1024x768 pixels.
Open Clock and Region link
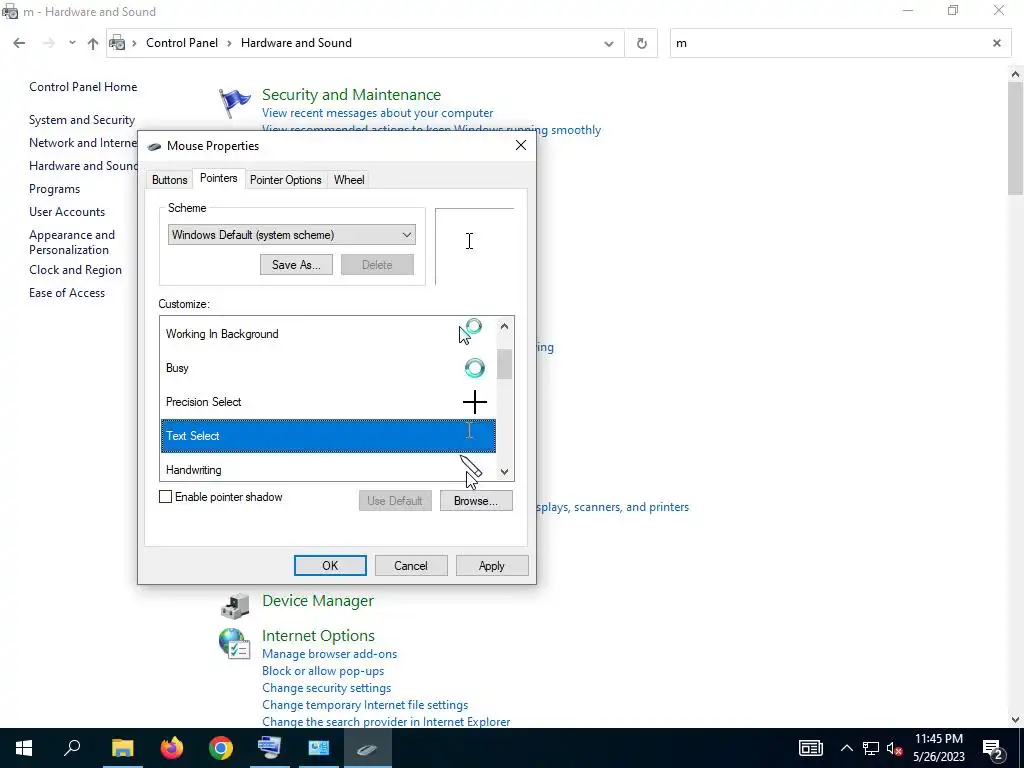coord(75,270)
